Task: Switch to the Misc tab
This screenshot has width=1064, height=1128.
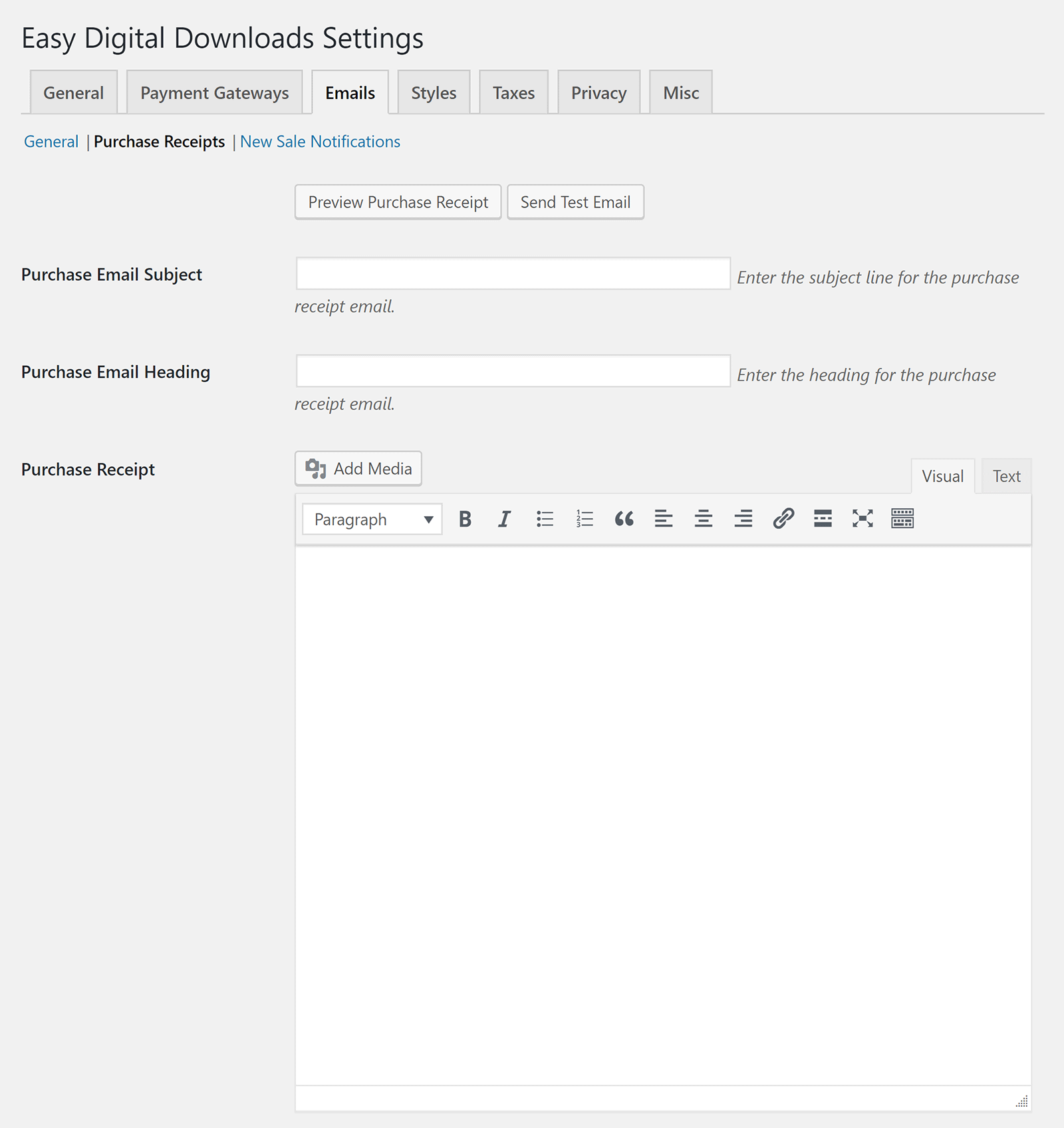Action: 681,92
